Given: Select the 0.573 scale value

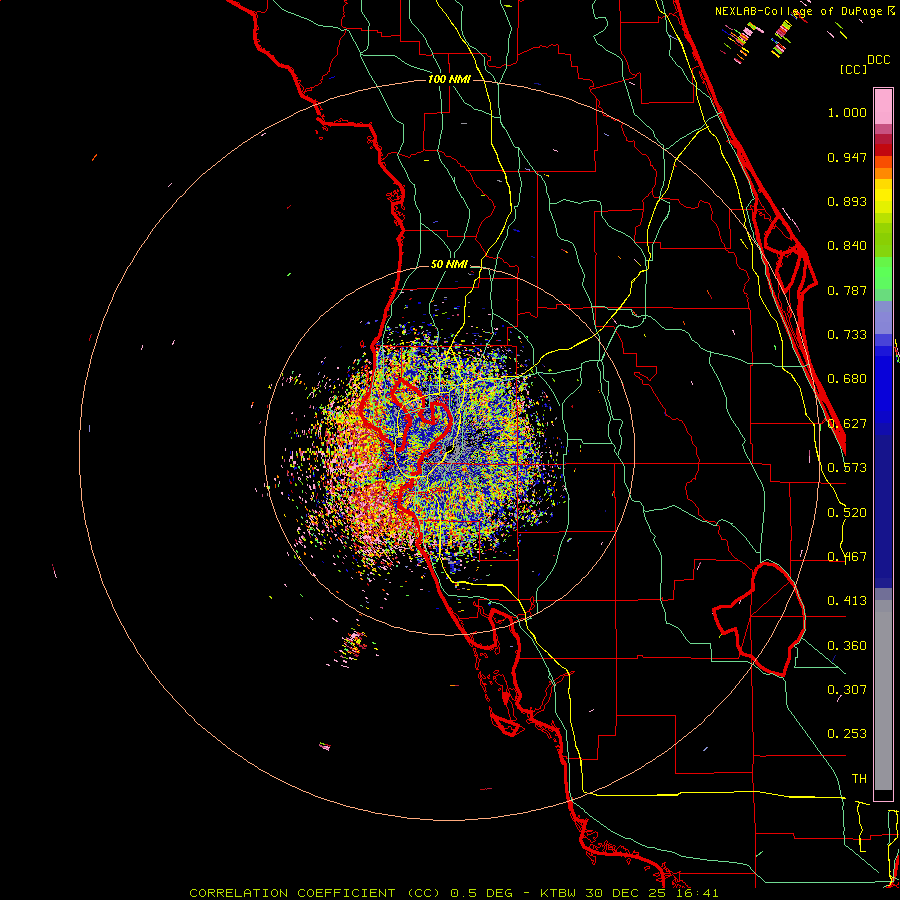Looking at the screenshot, I should pos(847,468).
